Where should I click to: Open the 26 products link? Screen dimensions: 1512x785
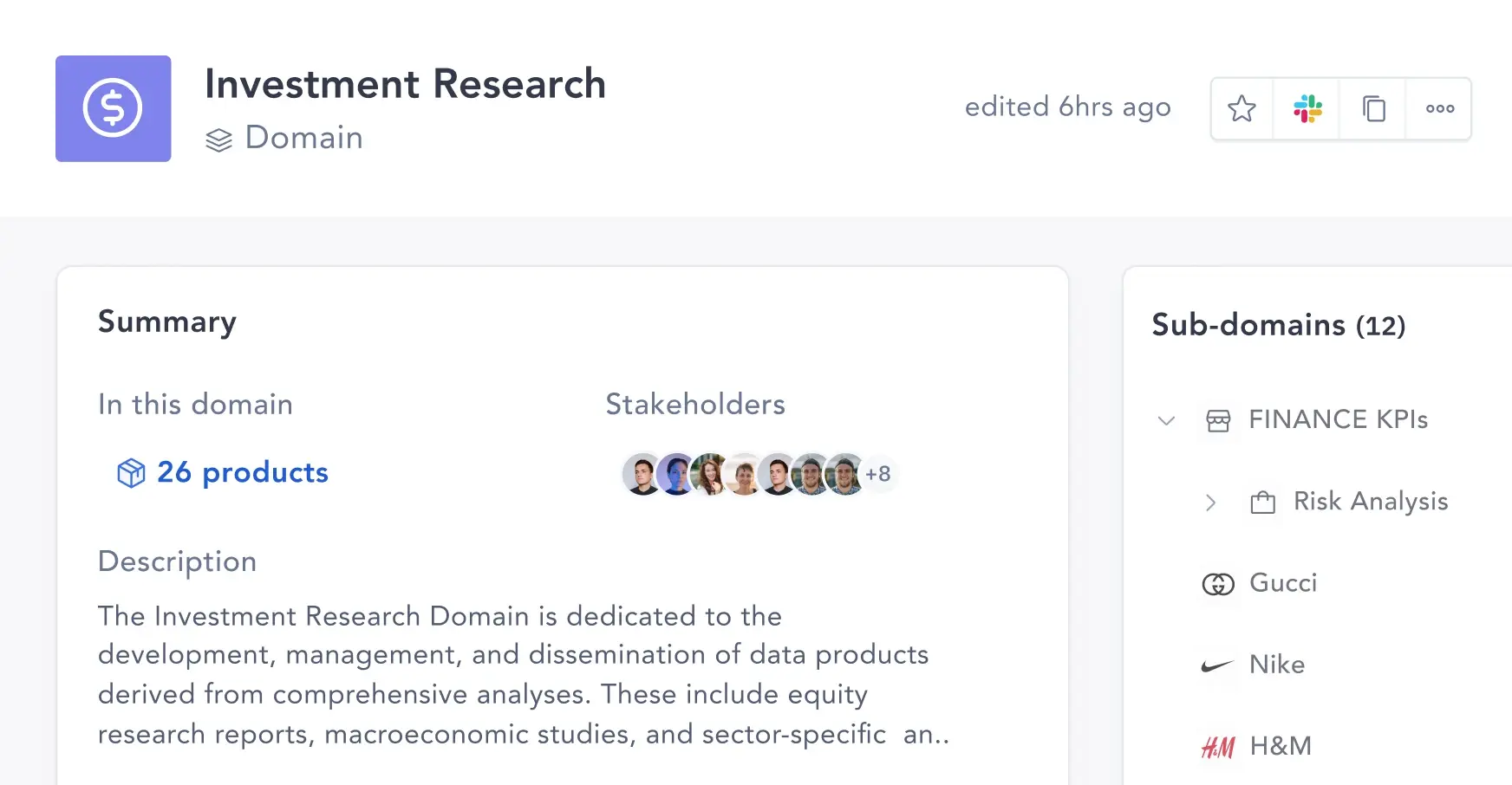click(242, 473)
